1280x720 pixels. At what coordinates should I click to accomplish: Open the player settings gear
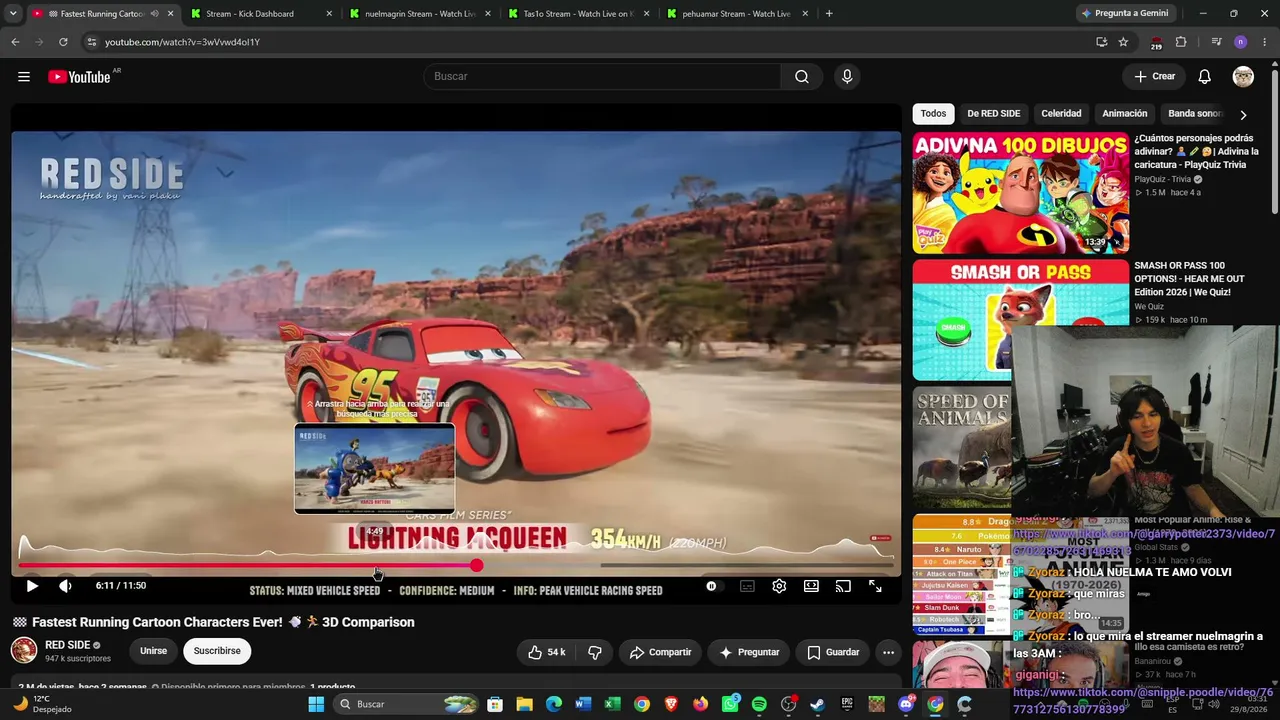click(779, 587)
